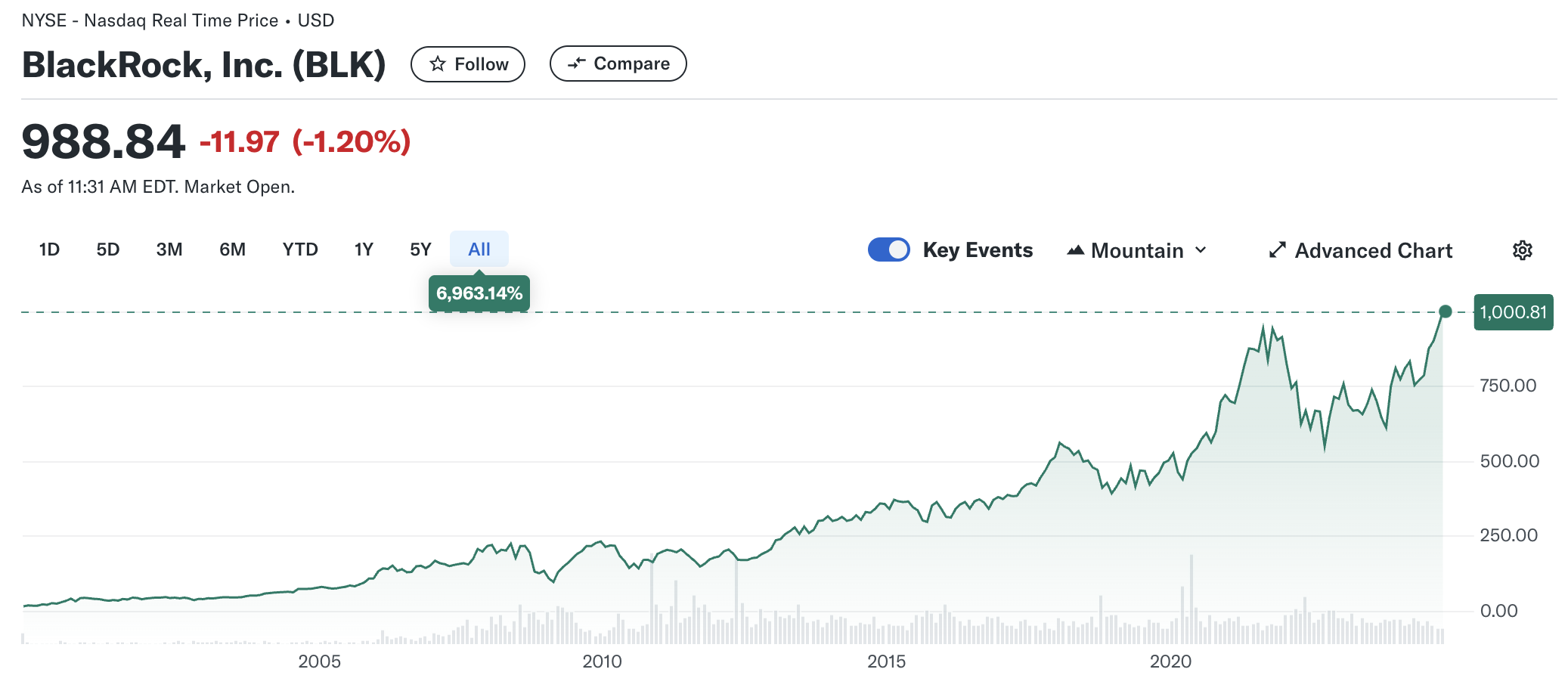The image size is (1568, 691).
Task: Click the latest price dot on chart
Action: click(x=1446, y=311)
